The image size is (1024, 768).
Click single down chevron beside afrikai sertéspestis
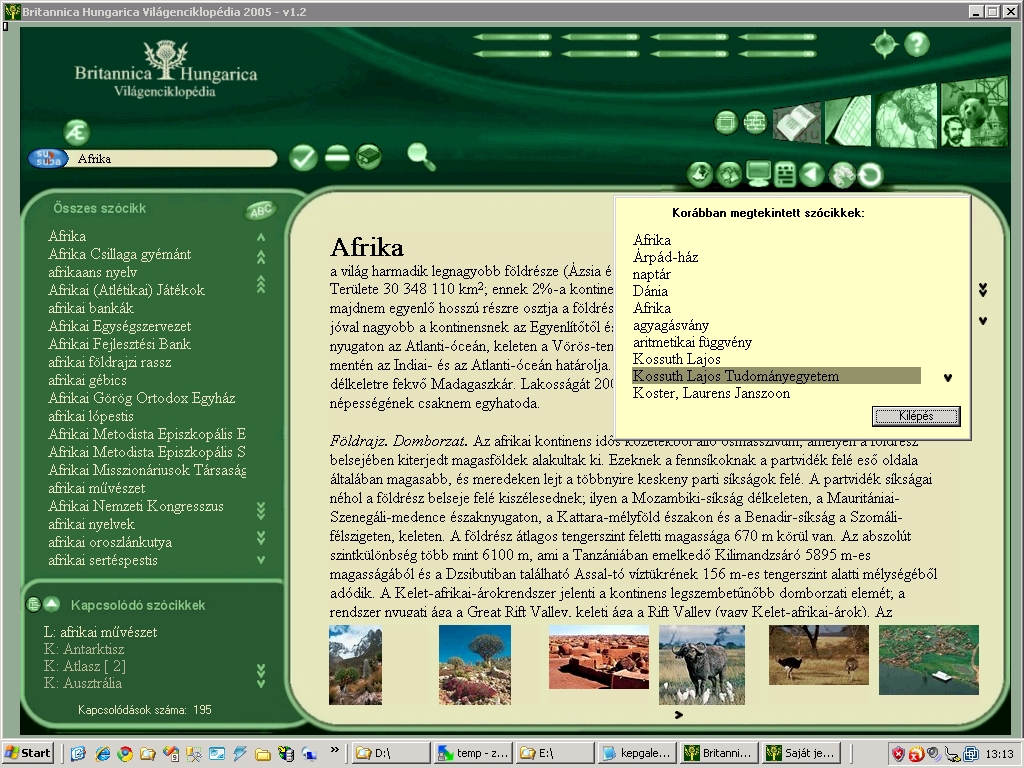coord(261,560)
